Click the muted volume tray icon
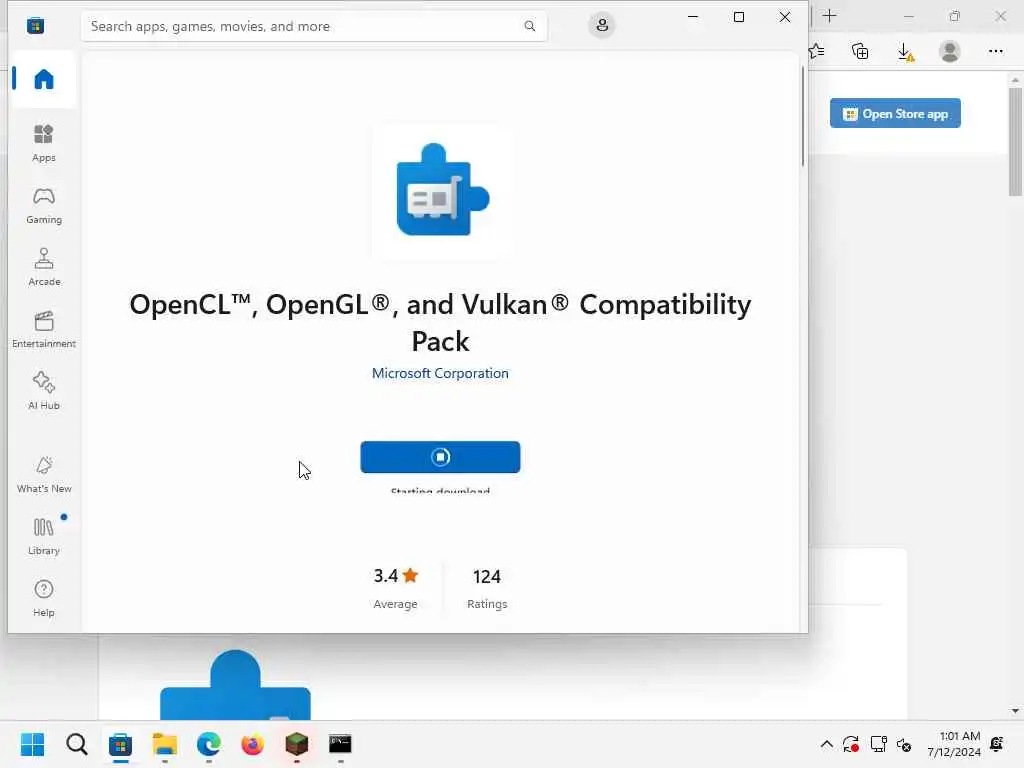 904,744
